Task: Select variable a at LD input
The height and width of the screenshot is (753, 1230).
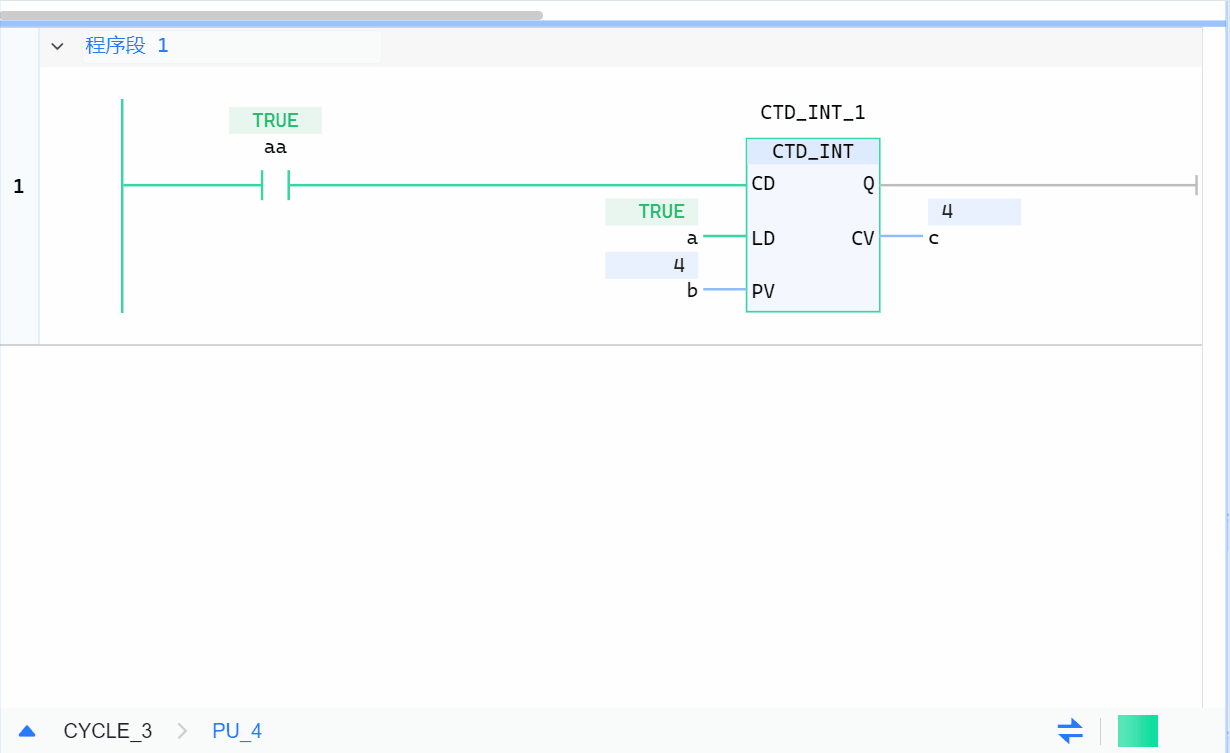Action: [692, 239]
